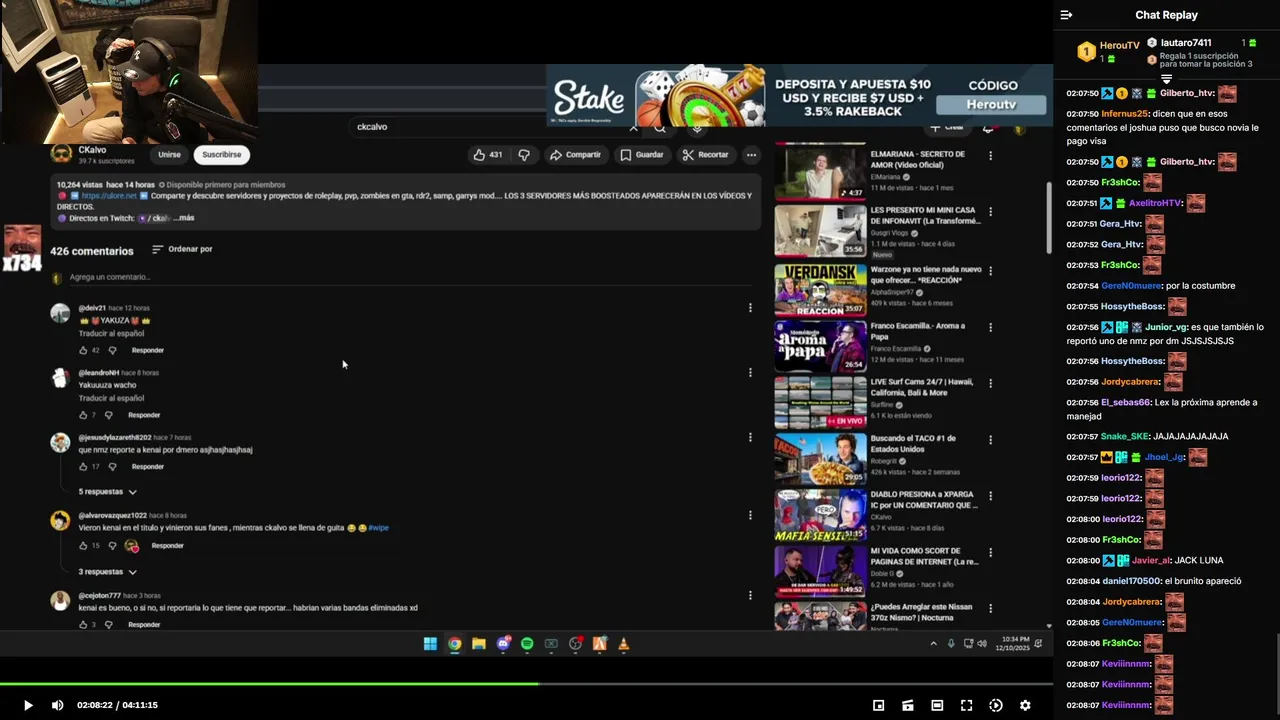This screenshot has height=720, width=1280.
Task: Open File Explorer from the taskbar
Action: pos(479,644)
